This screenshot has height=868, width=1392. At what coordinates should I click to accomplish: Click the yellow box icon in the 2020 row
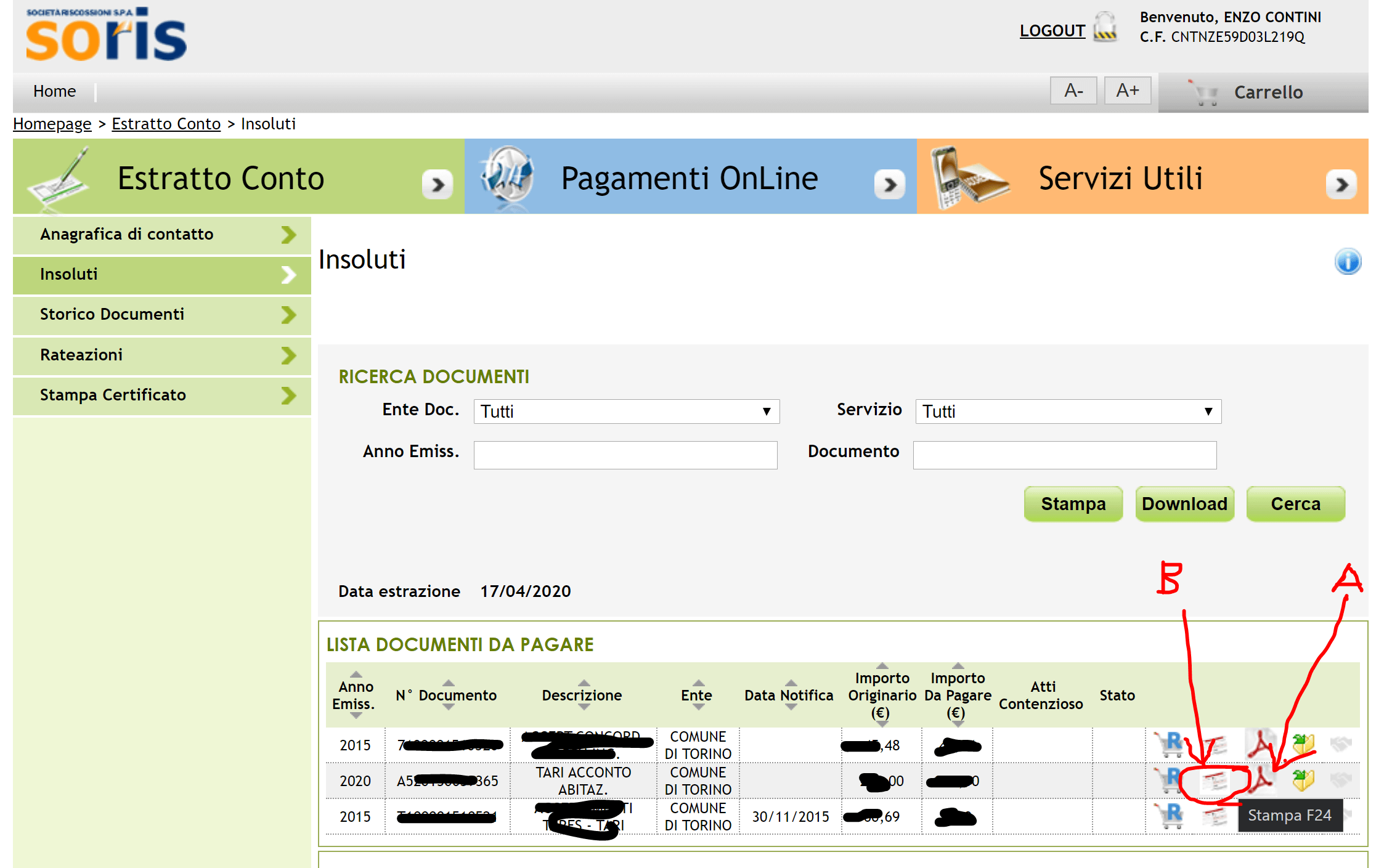pyautogui.click(x=1303, y=781)
